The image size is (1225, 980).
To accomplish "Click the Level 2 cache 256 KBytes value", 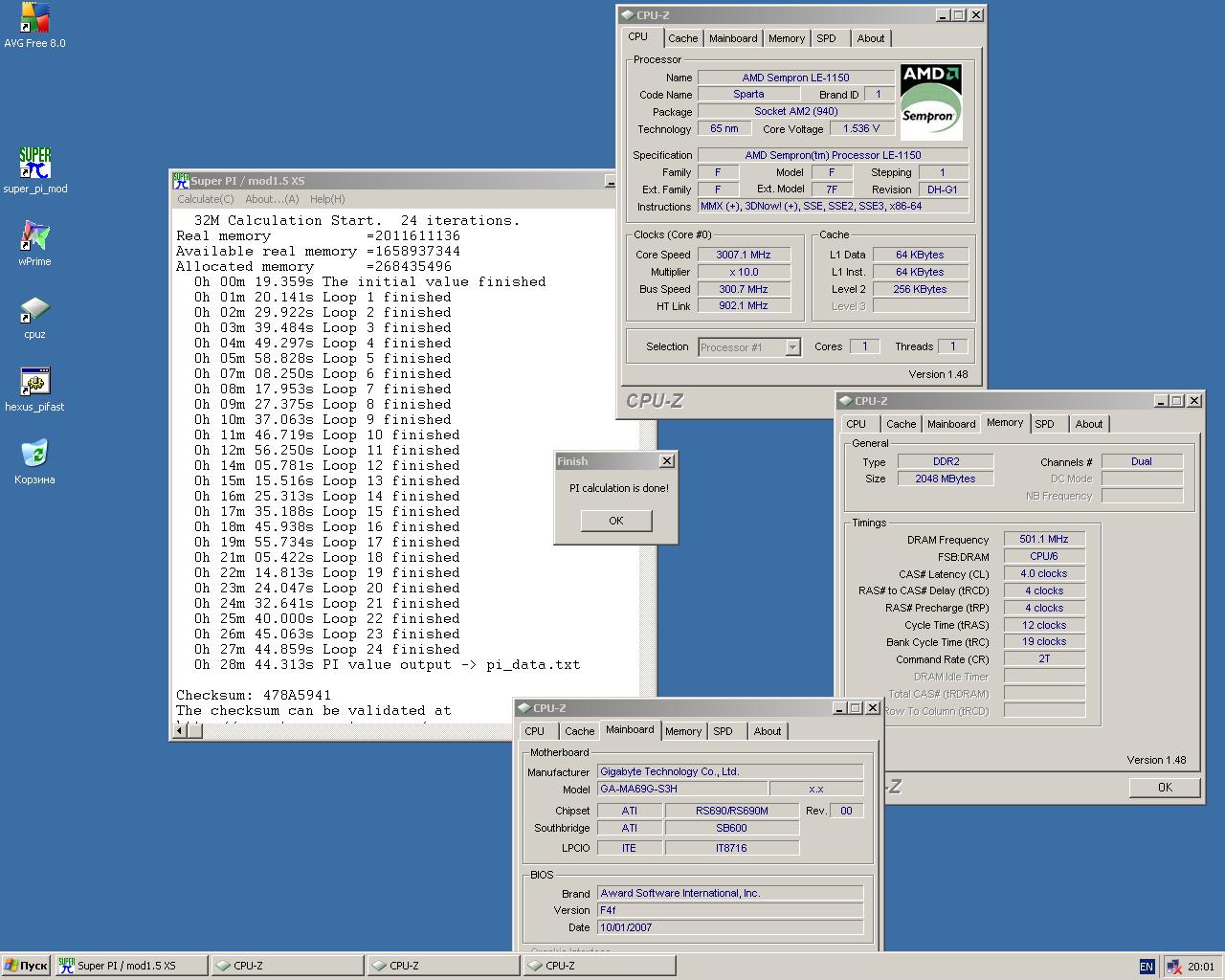I will click(x=921, y=289).
